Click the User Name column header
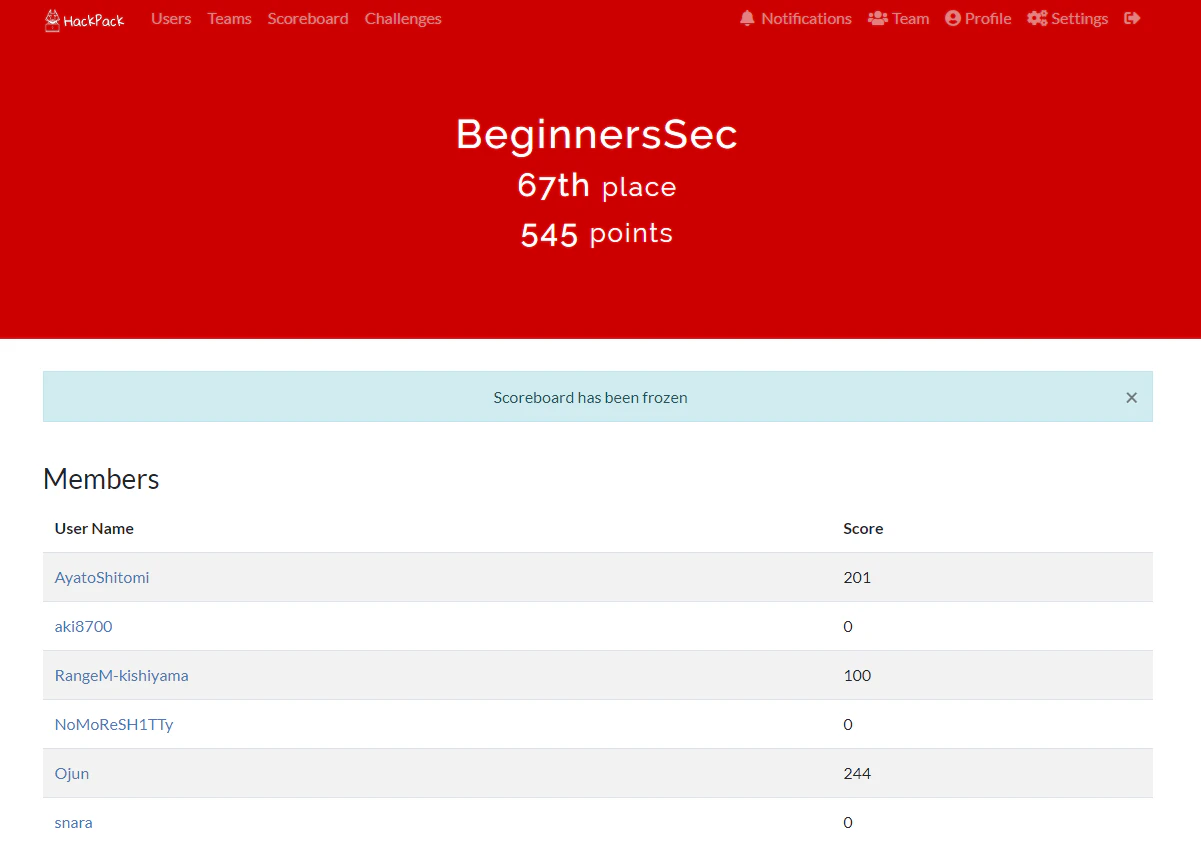 [94, 528]
